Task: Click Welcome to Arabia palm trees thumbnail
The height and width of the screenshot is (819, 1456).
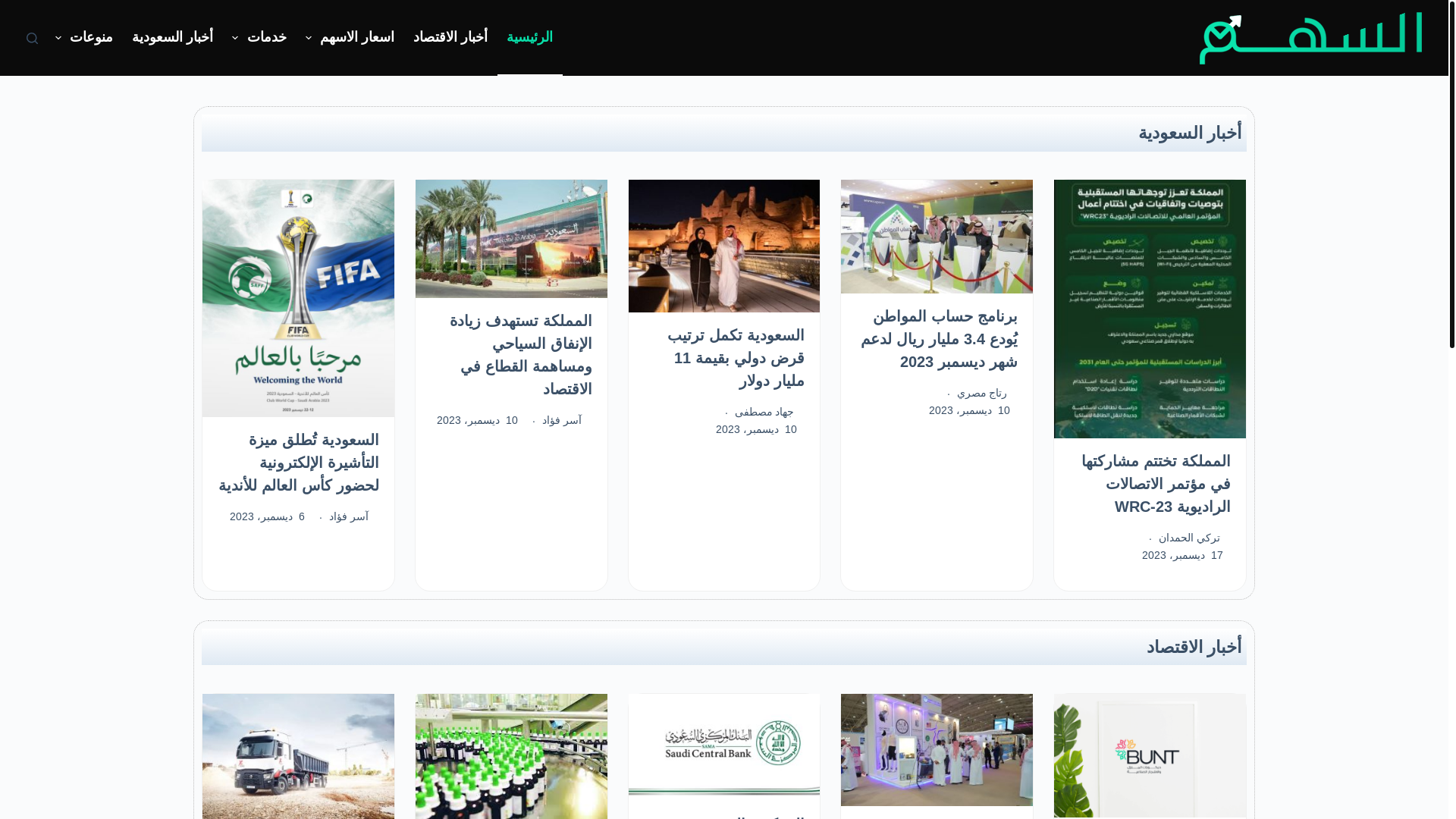Action: pyautogui.click(x=511, y=239)
